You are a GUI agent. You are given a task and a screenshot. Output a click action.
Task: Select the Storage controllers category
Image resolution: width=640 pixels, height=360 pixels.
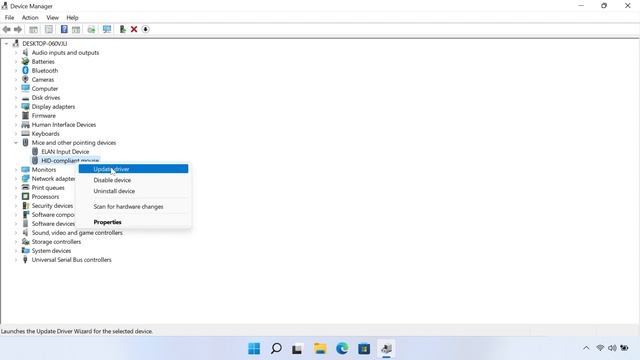(x=56, y=242)
